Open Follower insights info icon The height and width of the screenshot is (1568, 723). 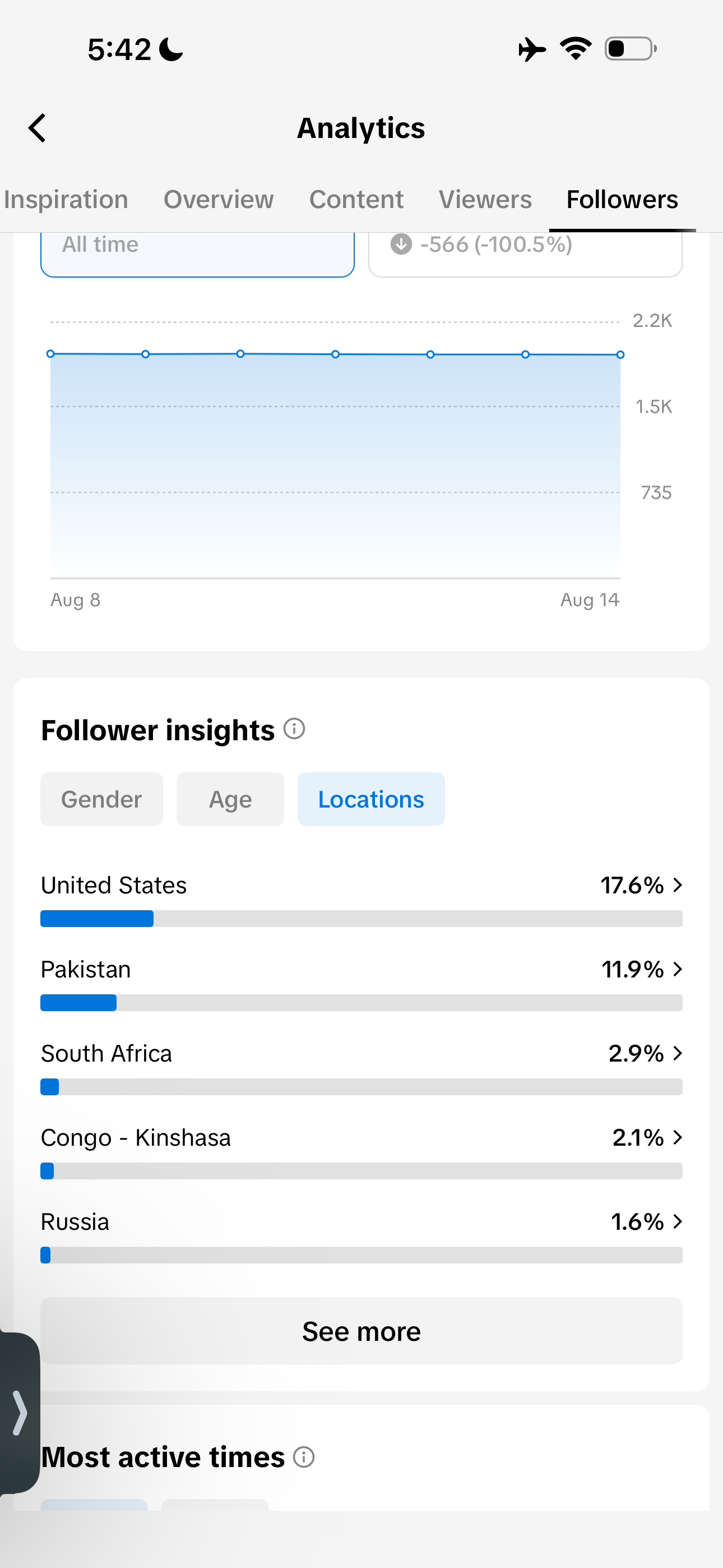pyautogui.click(x=295, y=728)
